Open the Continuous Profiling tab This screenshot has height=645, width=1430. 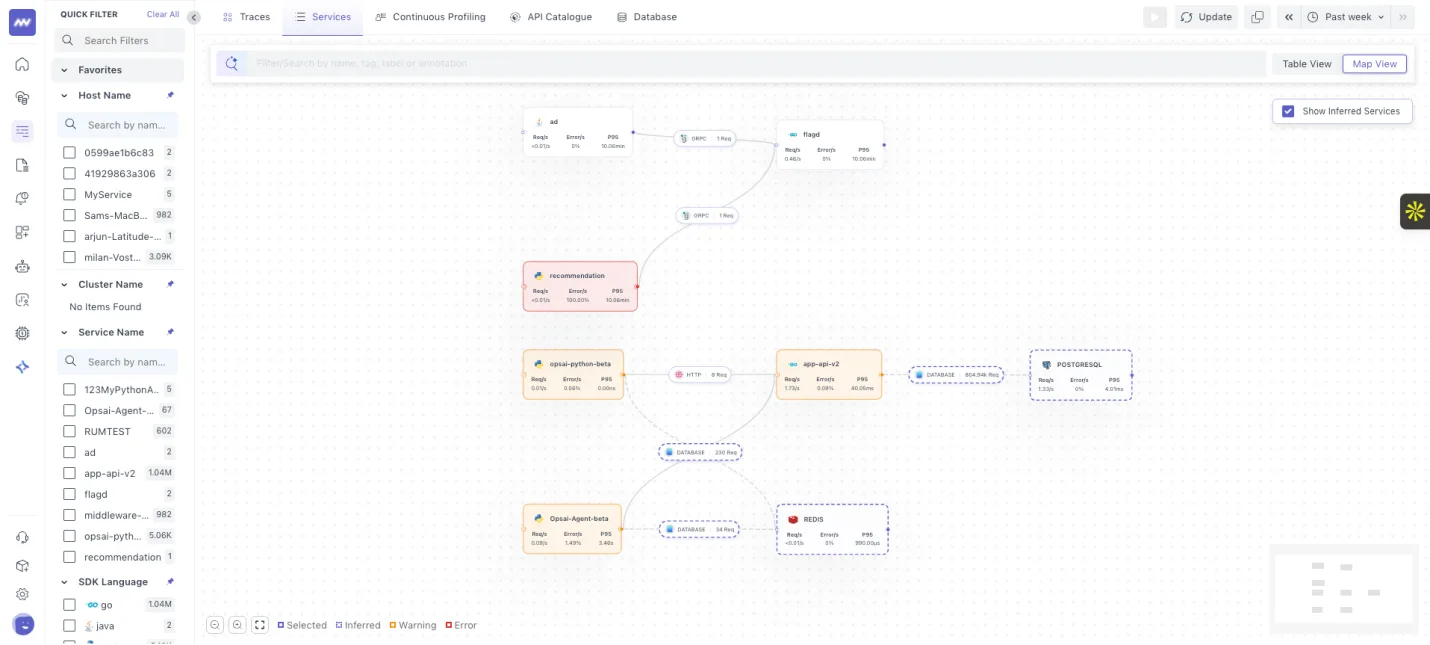coord(431,17)
